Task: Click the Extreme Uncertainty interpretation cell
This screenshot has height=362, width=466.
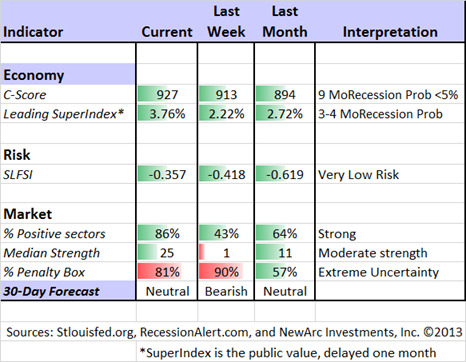Action: click(378, 272)
